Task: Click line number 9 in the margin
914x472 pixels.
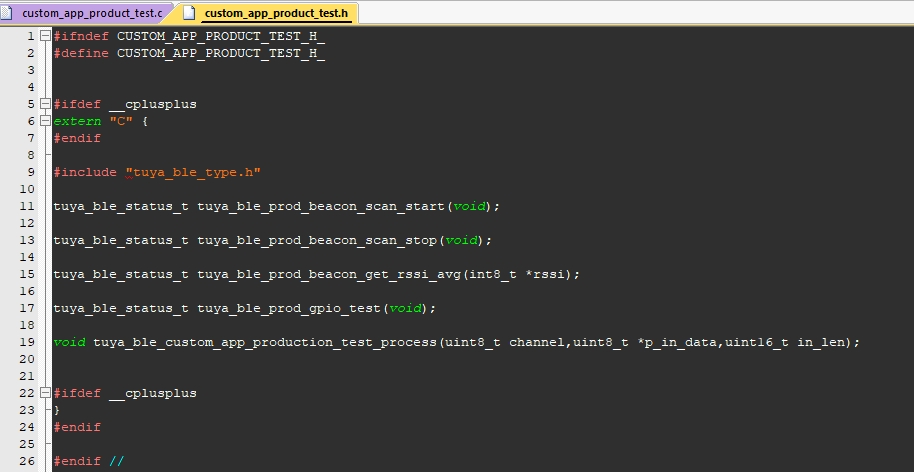Action: pyautogui.click(x=31, y=172)
